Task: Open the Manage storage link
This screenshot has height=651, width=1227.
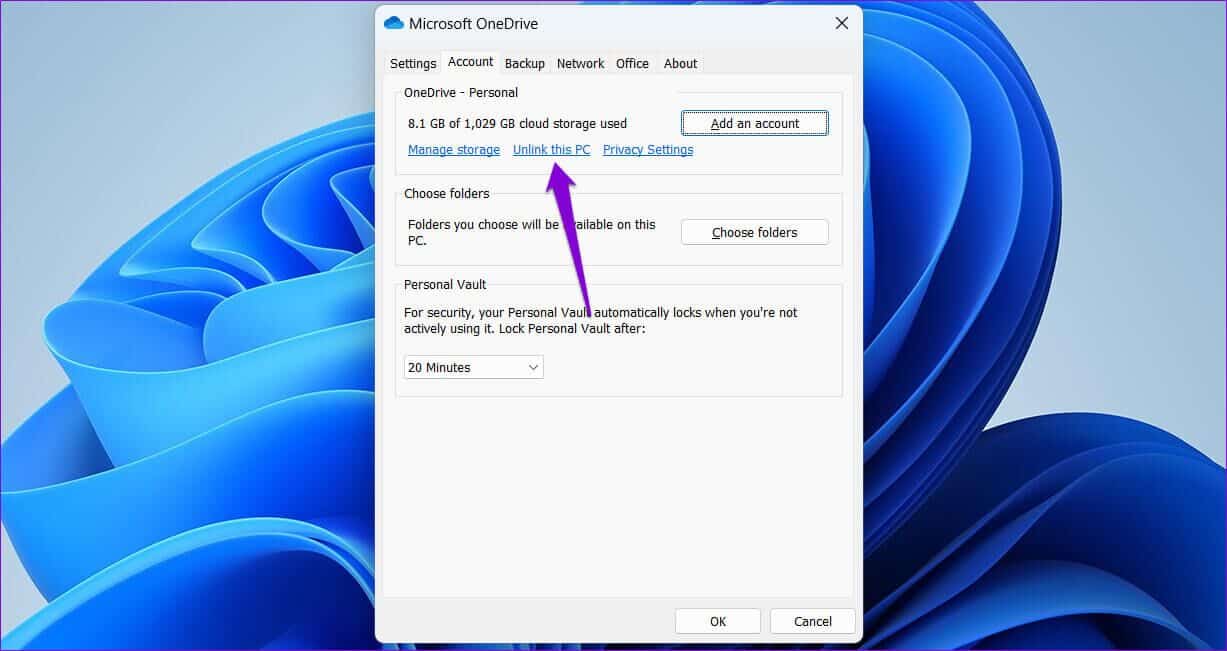Action: coord(454,150)
